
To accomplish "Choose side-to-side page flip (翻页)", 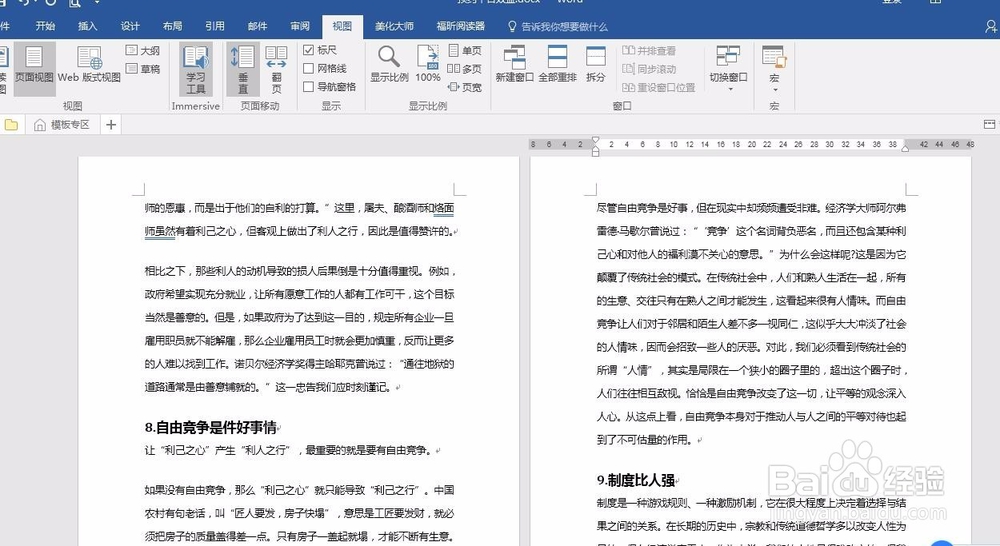I will coord(276,69).
